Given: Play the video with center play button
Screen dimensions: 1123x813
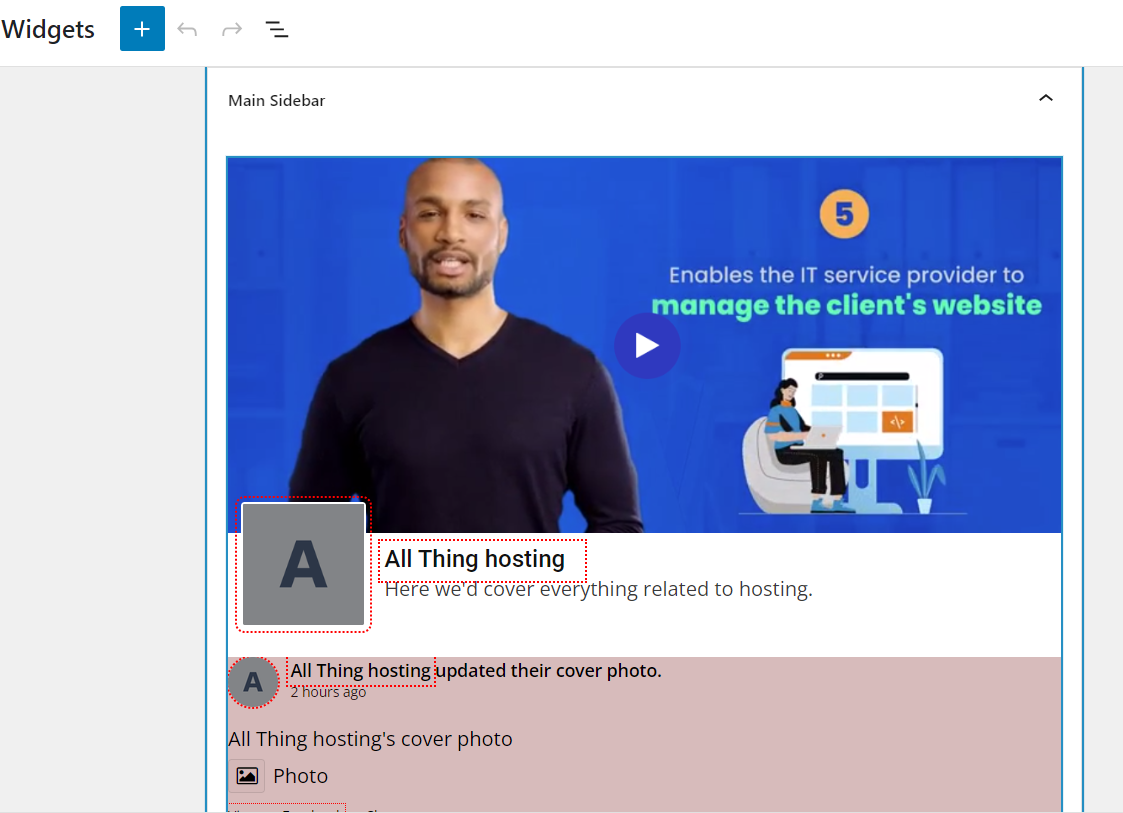Looking at the screenshot, I should [x=647, y=346].
